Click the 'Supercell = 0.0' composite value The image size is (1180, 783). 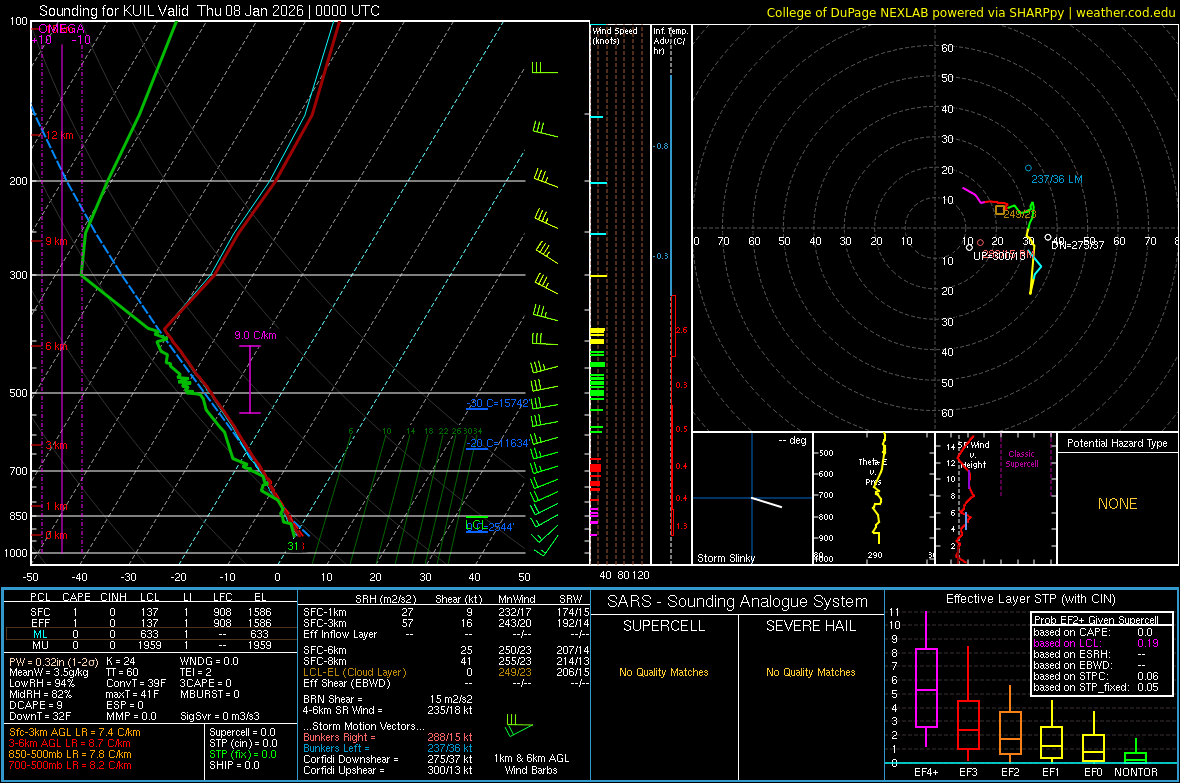click(x=242, y=732)
